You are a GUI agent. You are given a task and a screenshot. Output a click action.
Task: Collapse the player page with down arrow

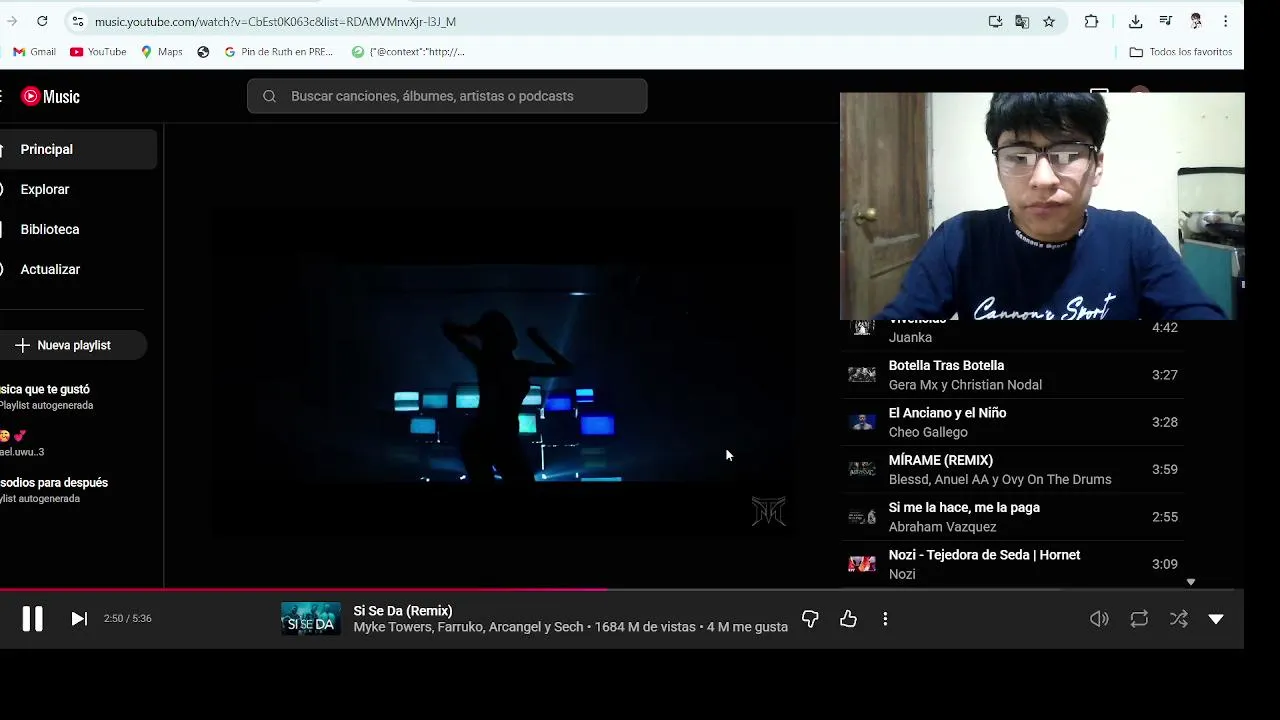tap(1216, 619)
